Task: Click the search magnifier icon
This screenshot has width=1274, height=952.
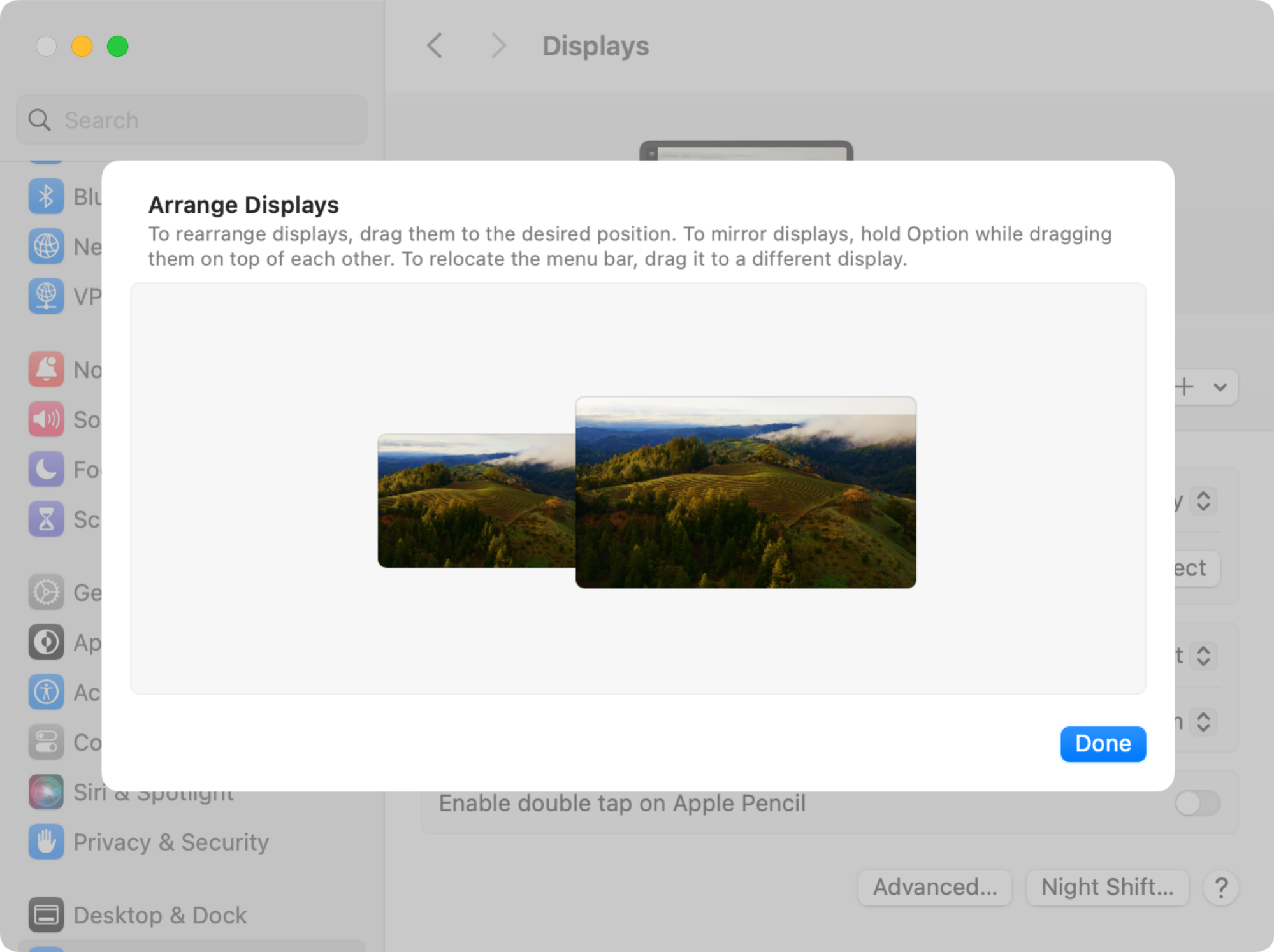Action: coord(40,120)
